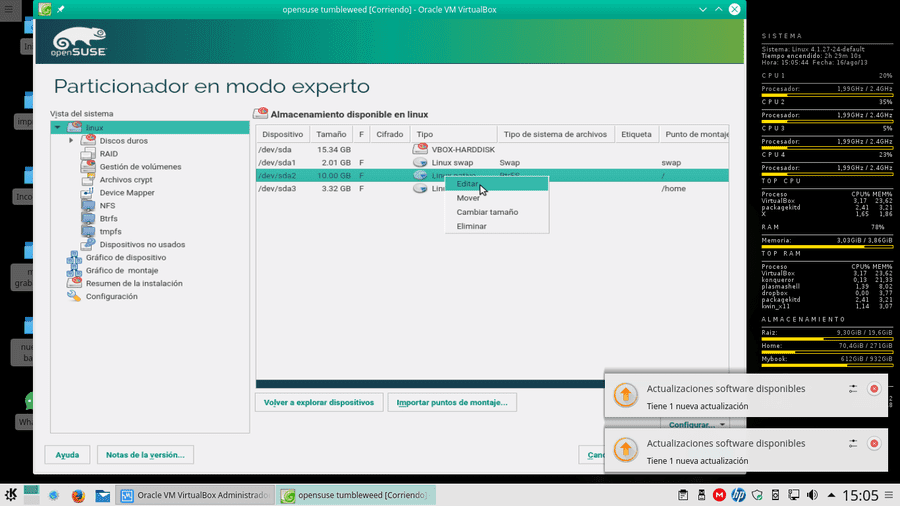Open Firefox from the taskbar
This screenshot has height=506, width=900.
(78, 495)
